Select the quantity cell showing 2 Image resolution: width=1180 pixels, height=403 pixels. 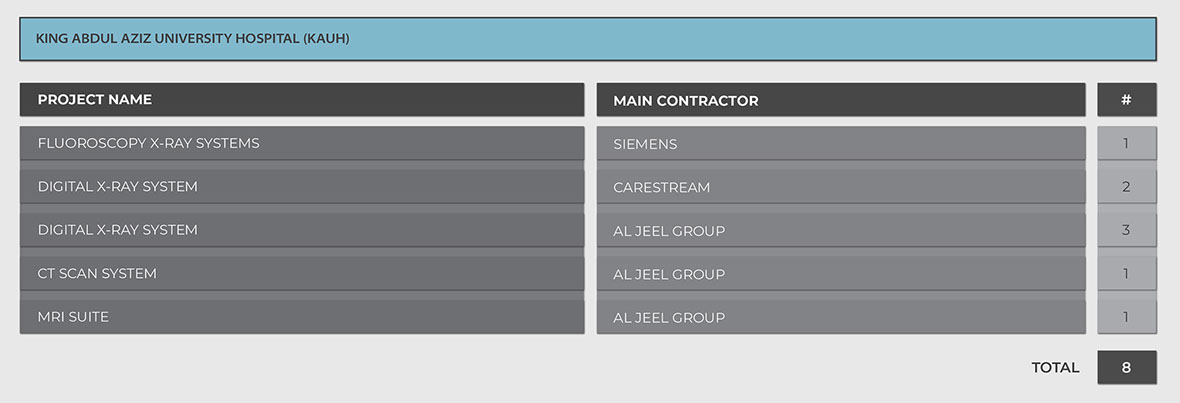[x=1126, y=187]
